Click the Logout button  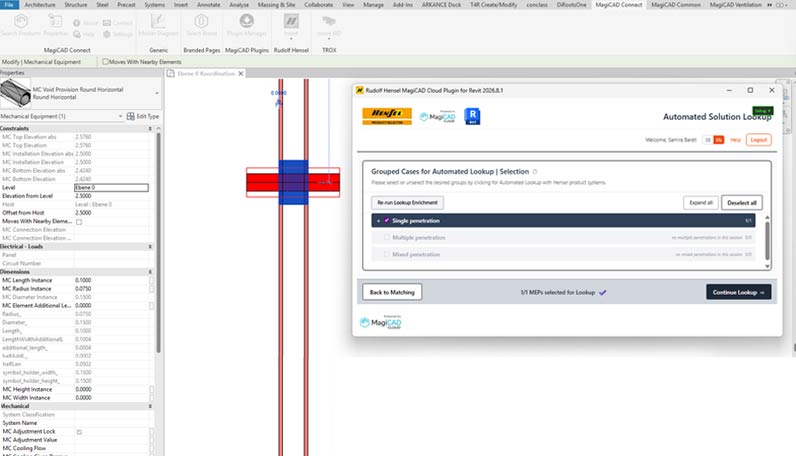point(758,140)
